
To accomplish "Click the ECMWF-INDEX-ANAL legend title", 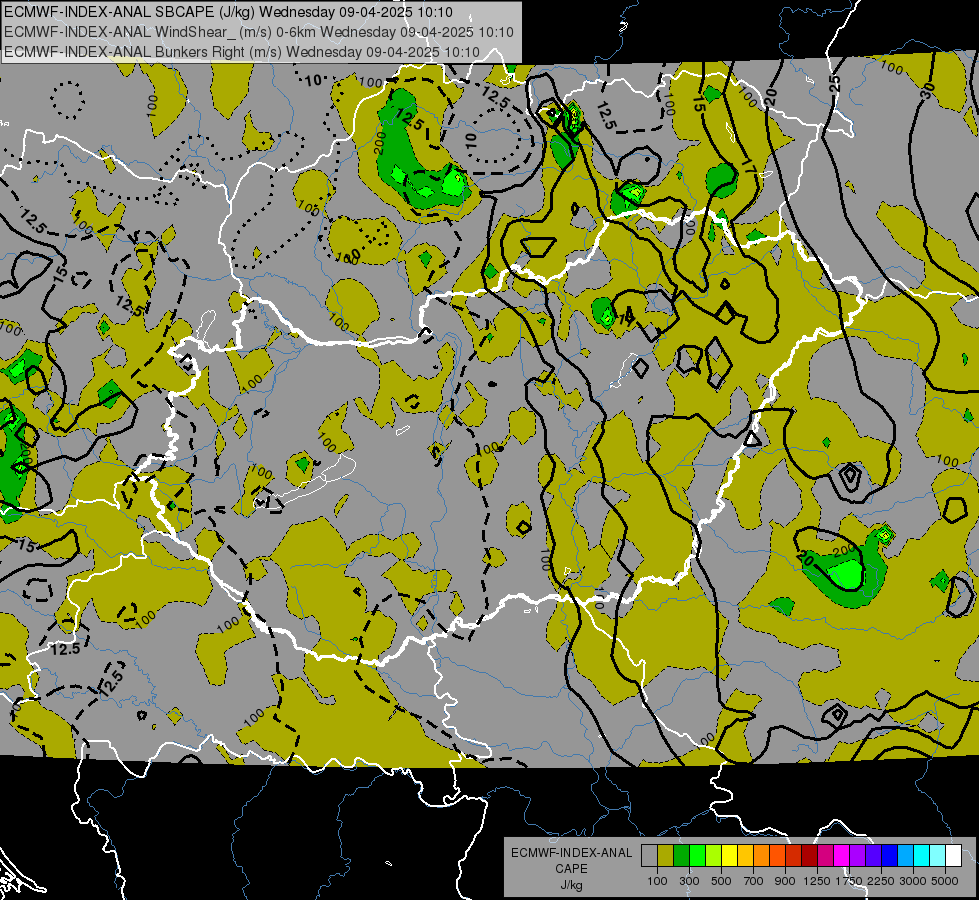I will tap(571, 853).
